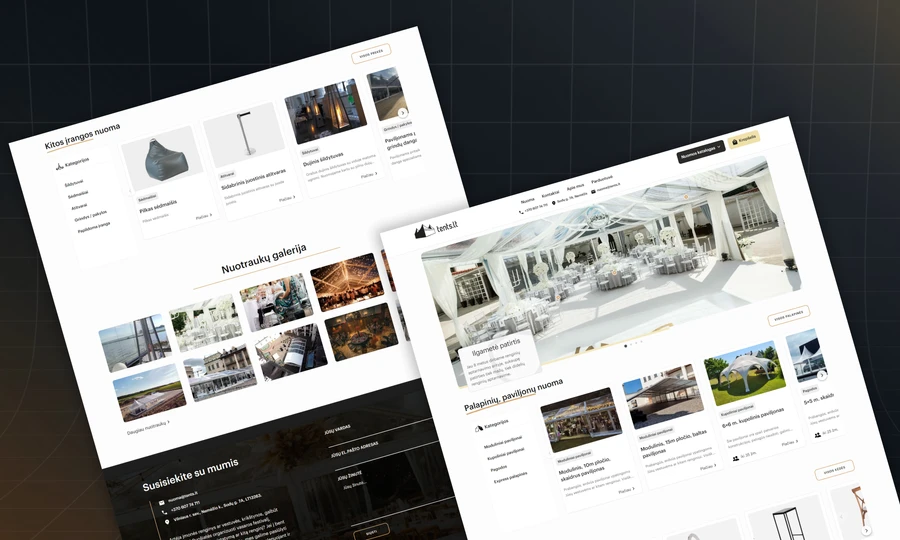Select Pagodos category

pyautogui.click(x=499, y=468)
